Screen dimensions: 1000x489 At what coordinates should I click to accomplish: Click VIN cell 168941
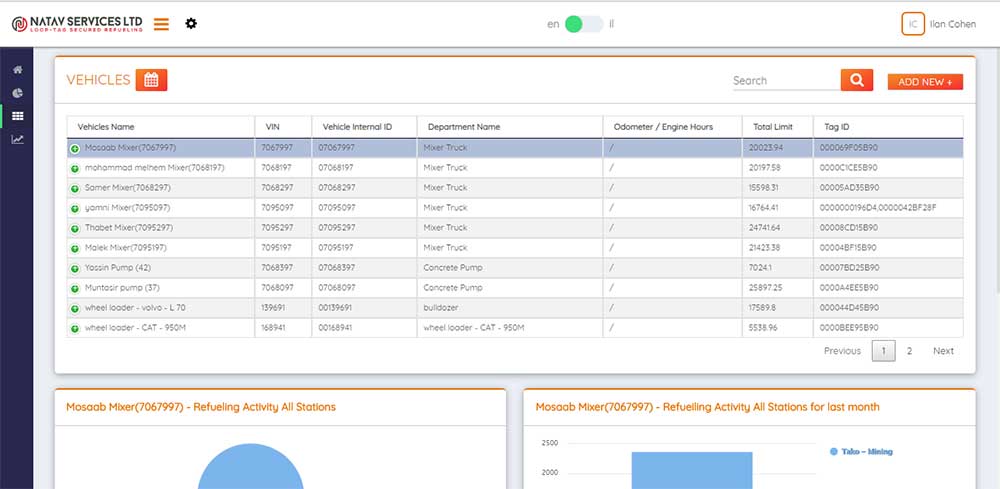[x=283, y=328]
